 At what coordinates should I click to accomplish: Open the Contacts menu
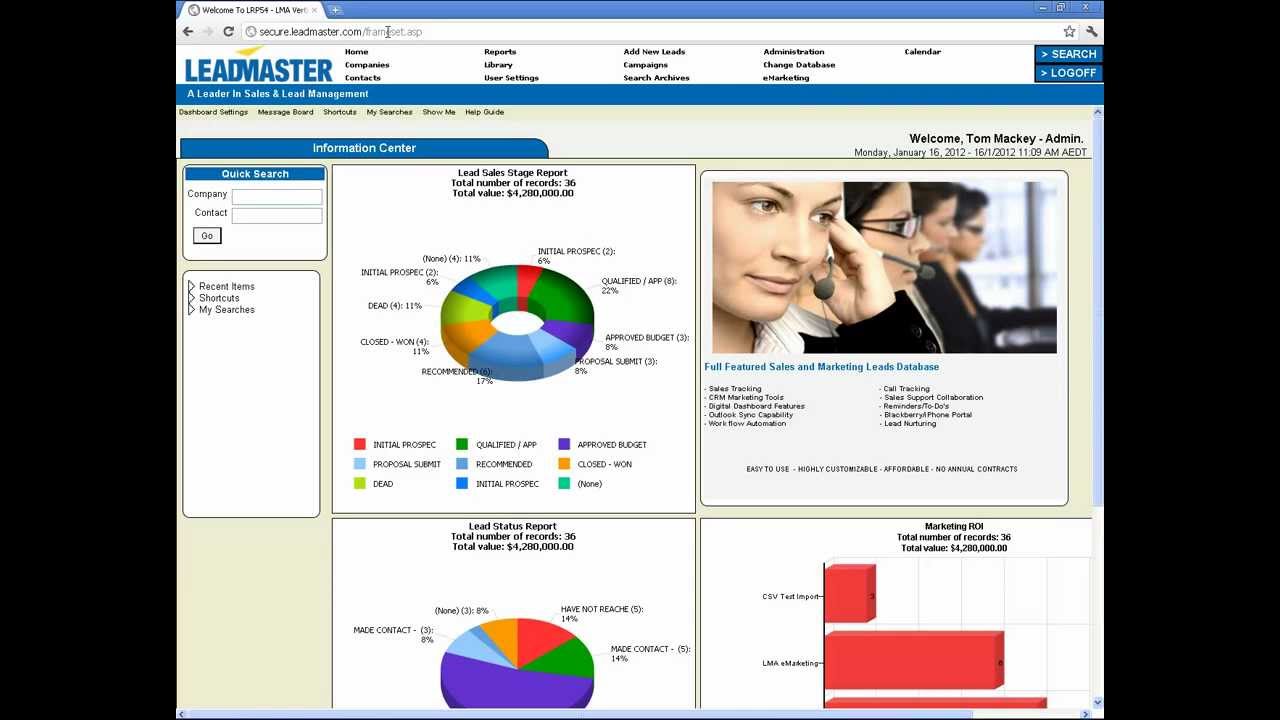(362, 78)
